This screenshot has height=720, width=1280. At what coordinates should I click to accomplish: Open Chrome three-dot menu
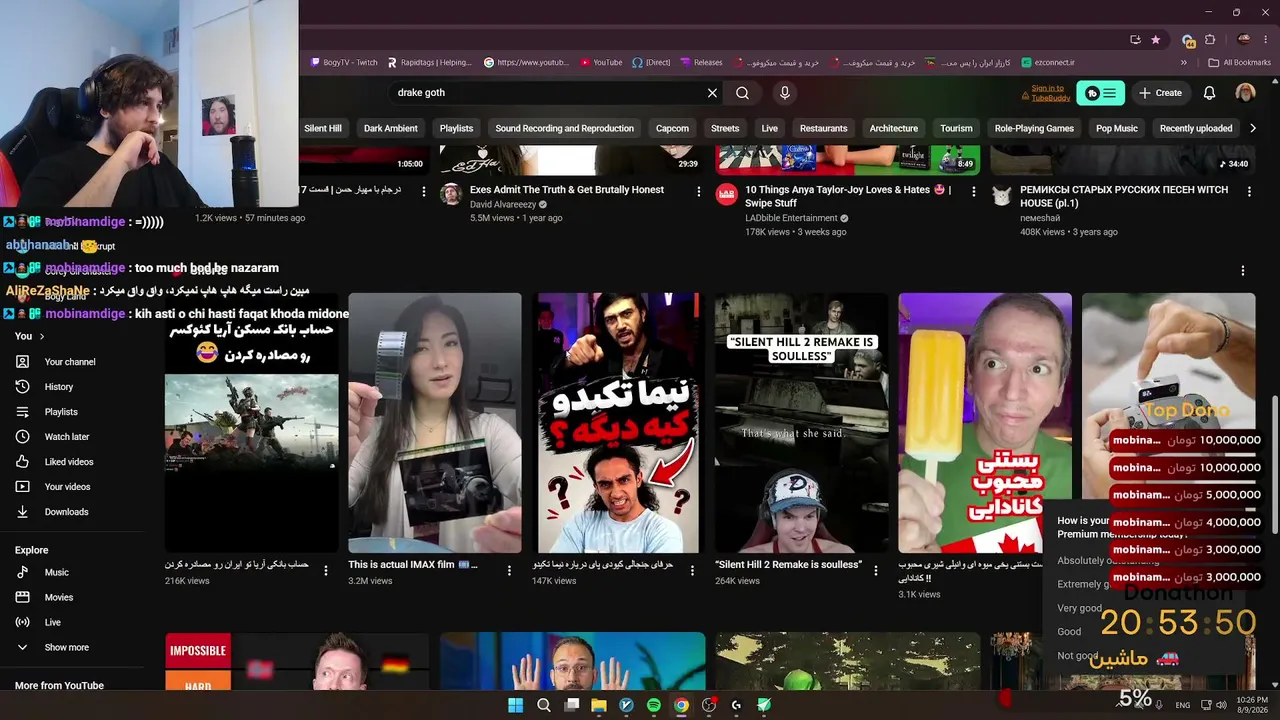coord(1267,40)
